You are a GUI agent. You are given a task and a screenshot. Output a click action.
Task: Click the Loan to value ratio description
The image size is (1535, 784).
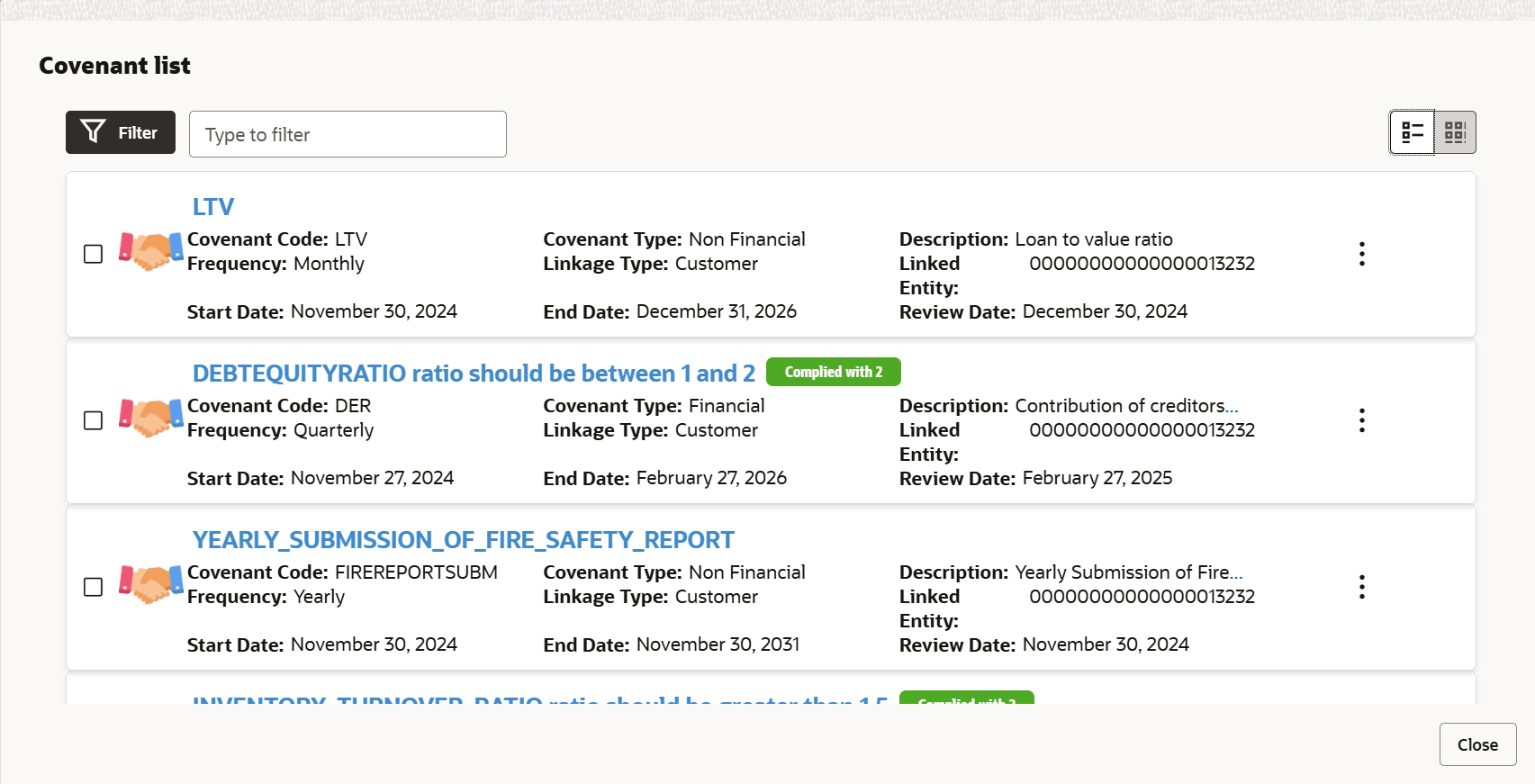[x=1094, y=239]
